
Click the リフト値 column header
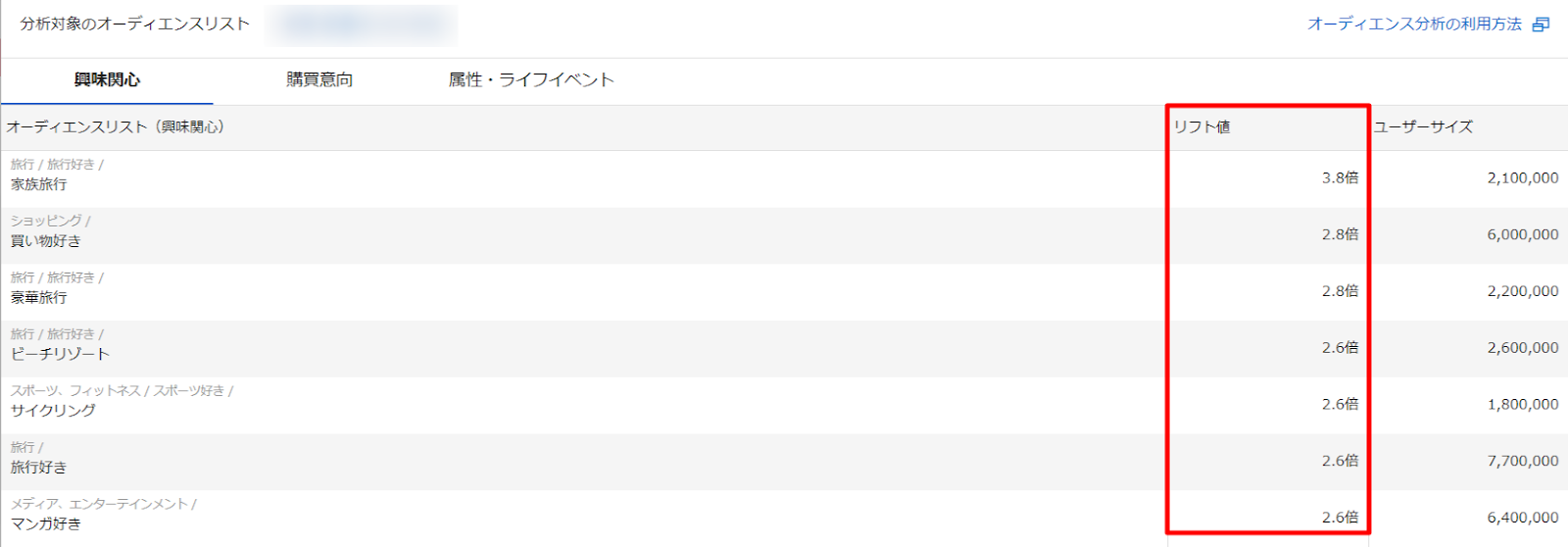click(1202, 127)
